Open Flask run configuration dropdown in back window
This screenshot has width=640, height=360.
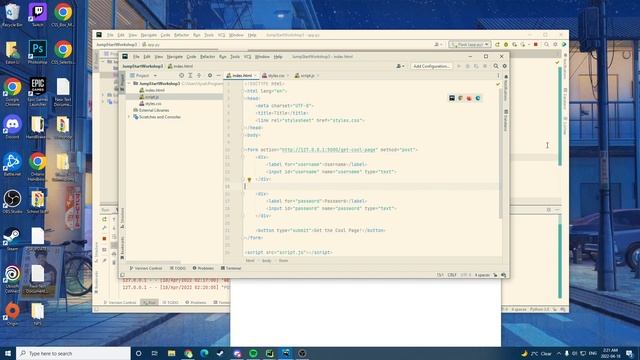469,44
